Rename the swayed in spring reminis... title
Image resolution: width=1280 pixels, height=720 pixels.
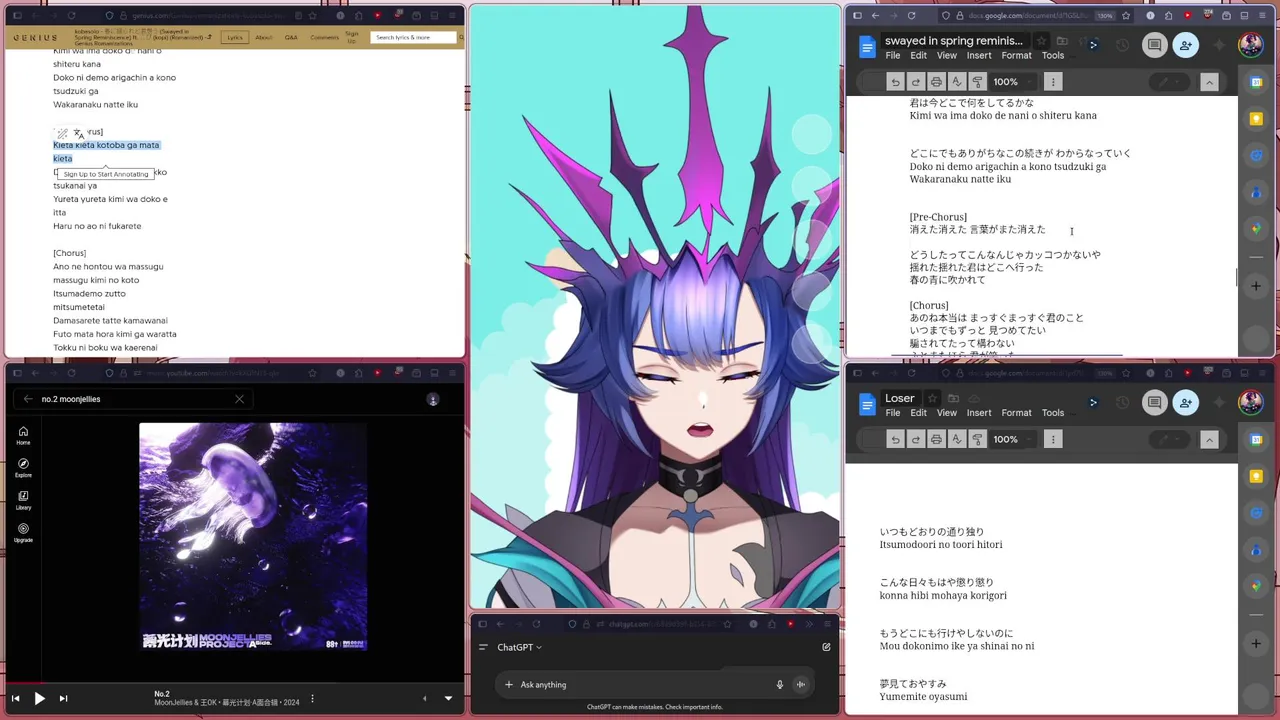tap(954, 41)
